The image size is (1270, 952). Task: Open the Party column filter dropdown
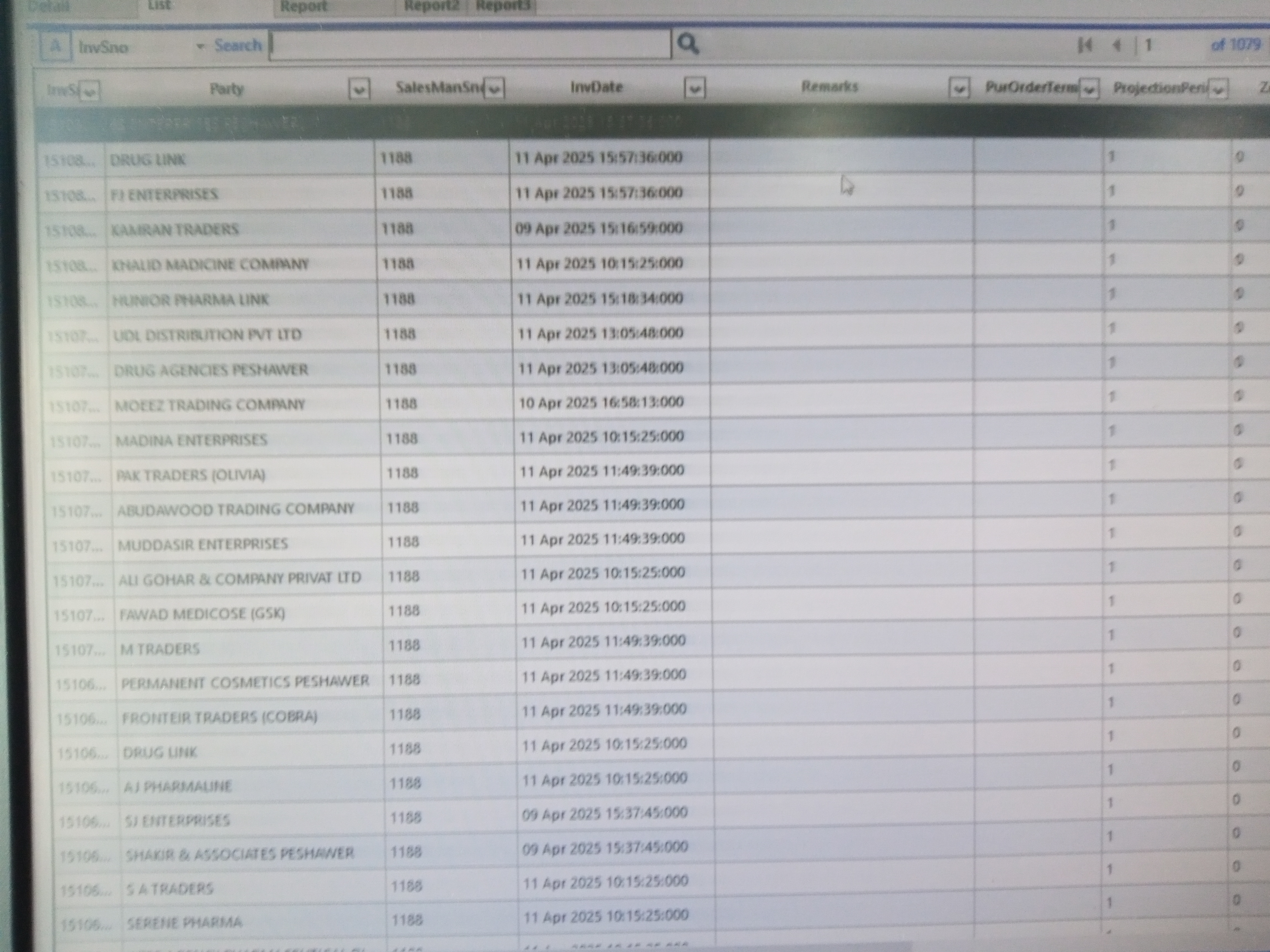pos(359,90)
